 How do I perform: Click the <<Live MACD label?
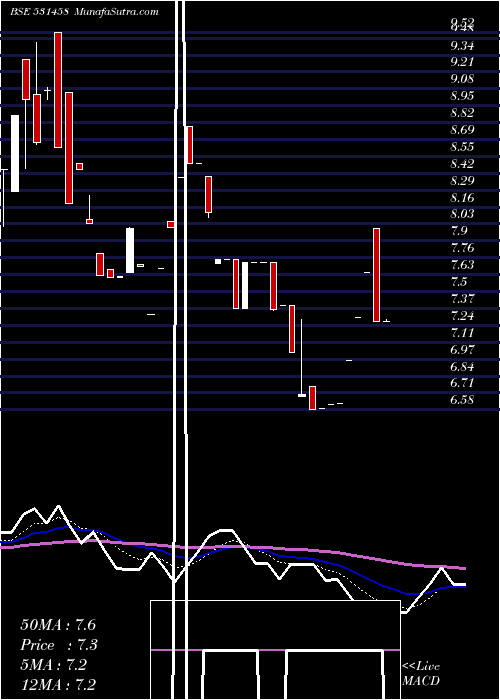[x=421, y=674]
